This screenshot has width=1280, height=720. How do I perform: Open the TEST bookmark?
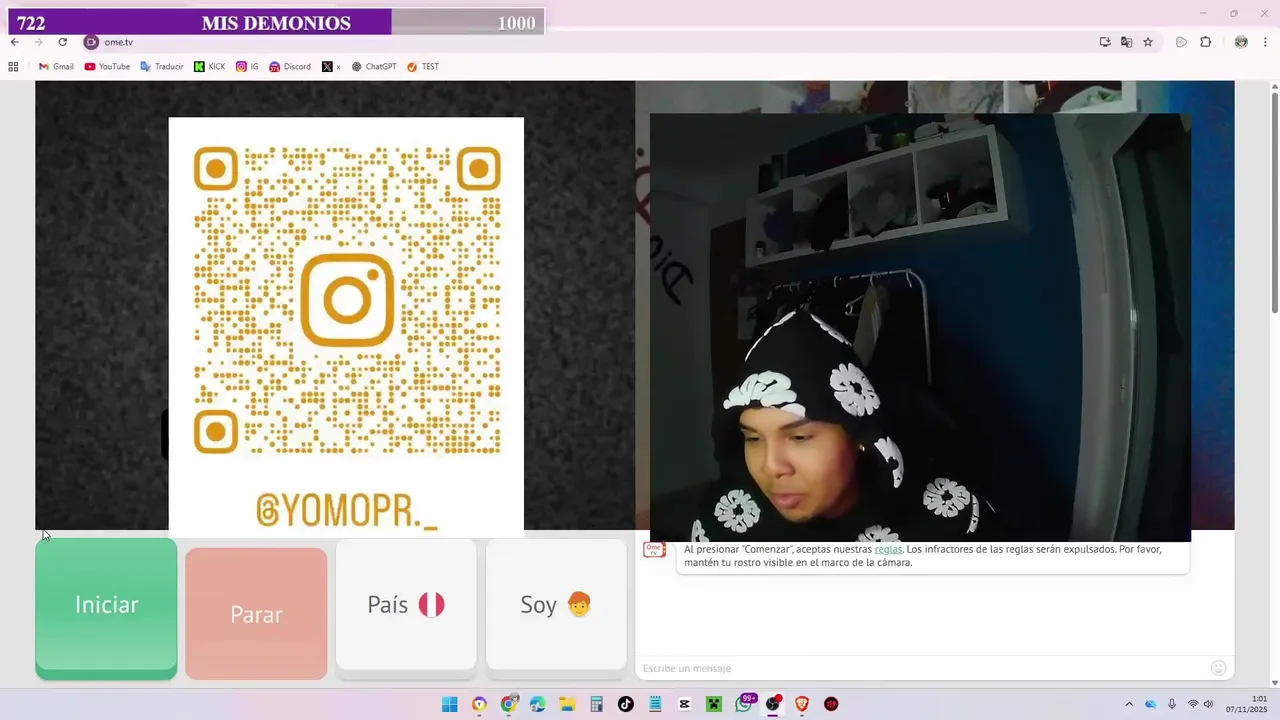(423, 67)
